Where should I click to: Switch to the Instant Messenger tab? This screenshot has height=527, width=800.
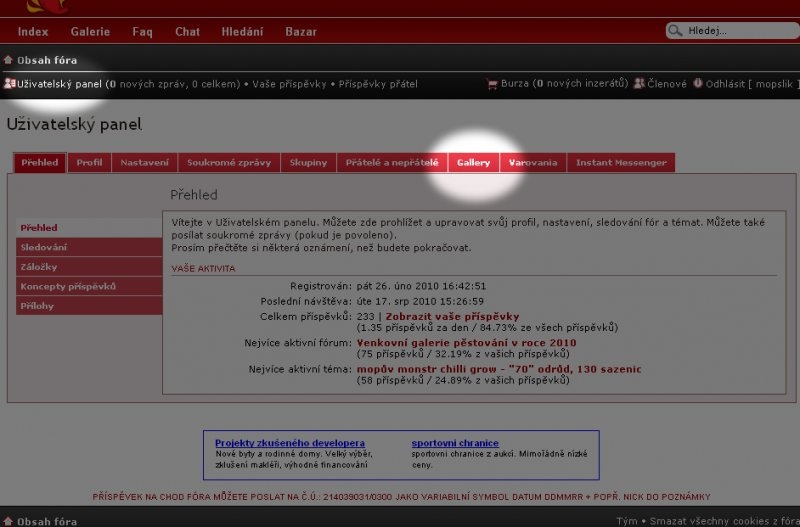(621, 162)
